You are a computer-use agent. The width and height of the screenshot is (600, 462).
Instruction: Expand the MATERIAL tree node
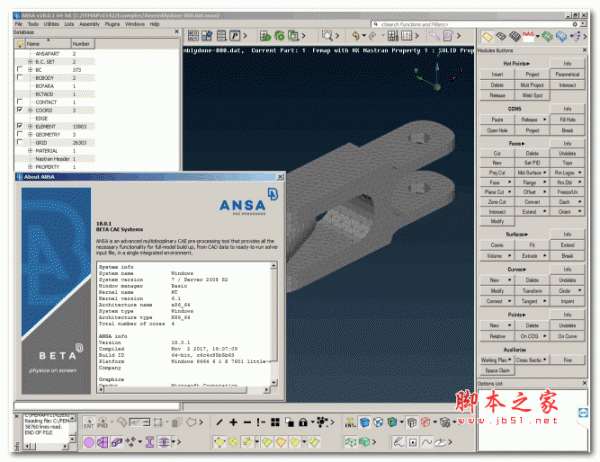pyautogui.click(x=30, y=151)
